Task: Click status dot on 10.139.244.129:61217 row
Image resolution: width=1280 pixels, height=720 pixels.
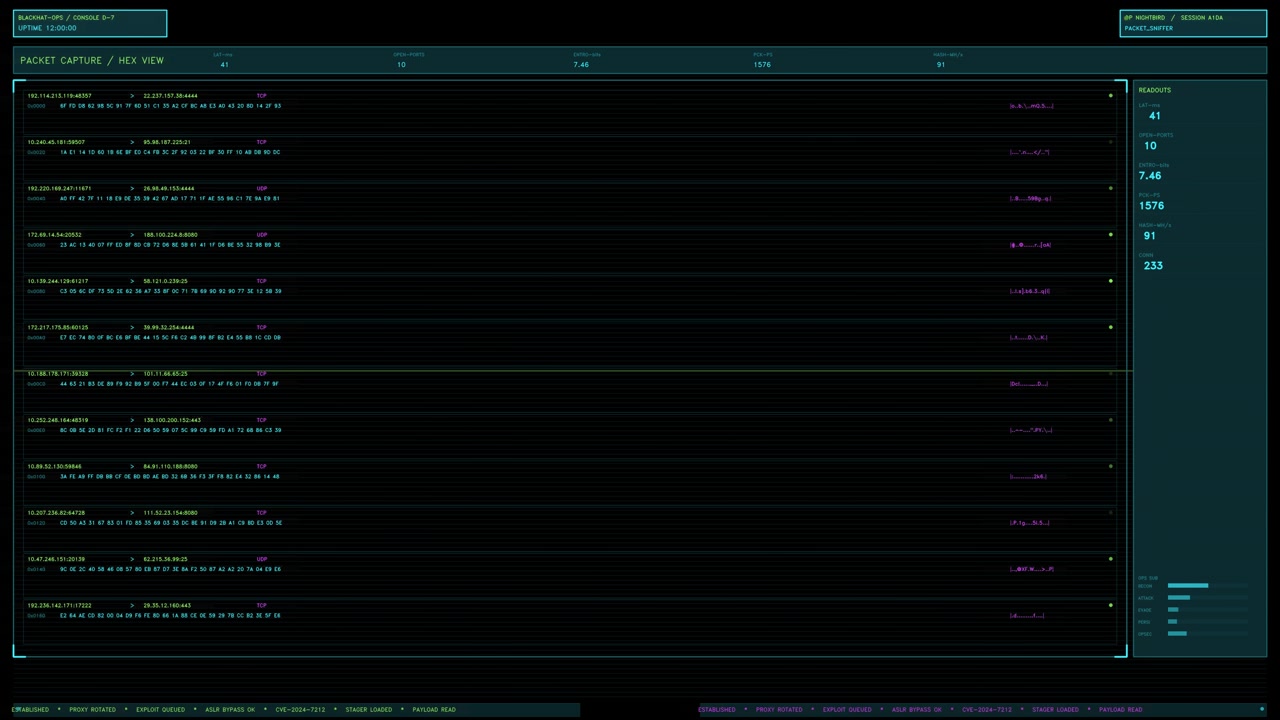Action: [x=1110, y=281]
